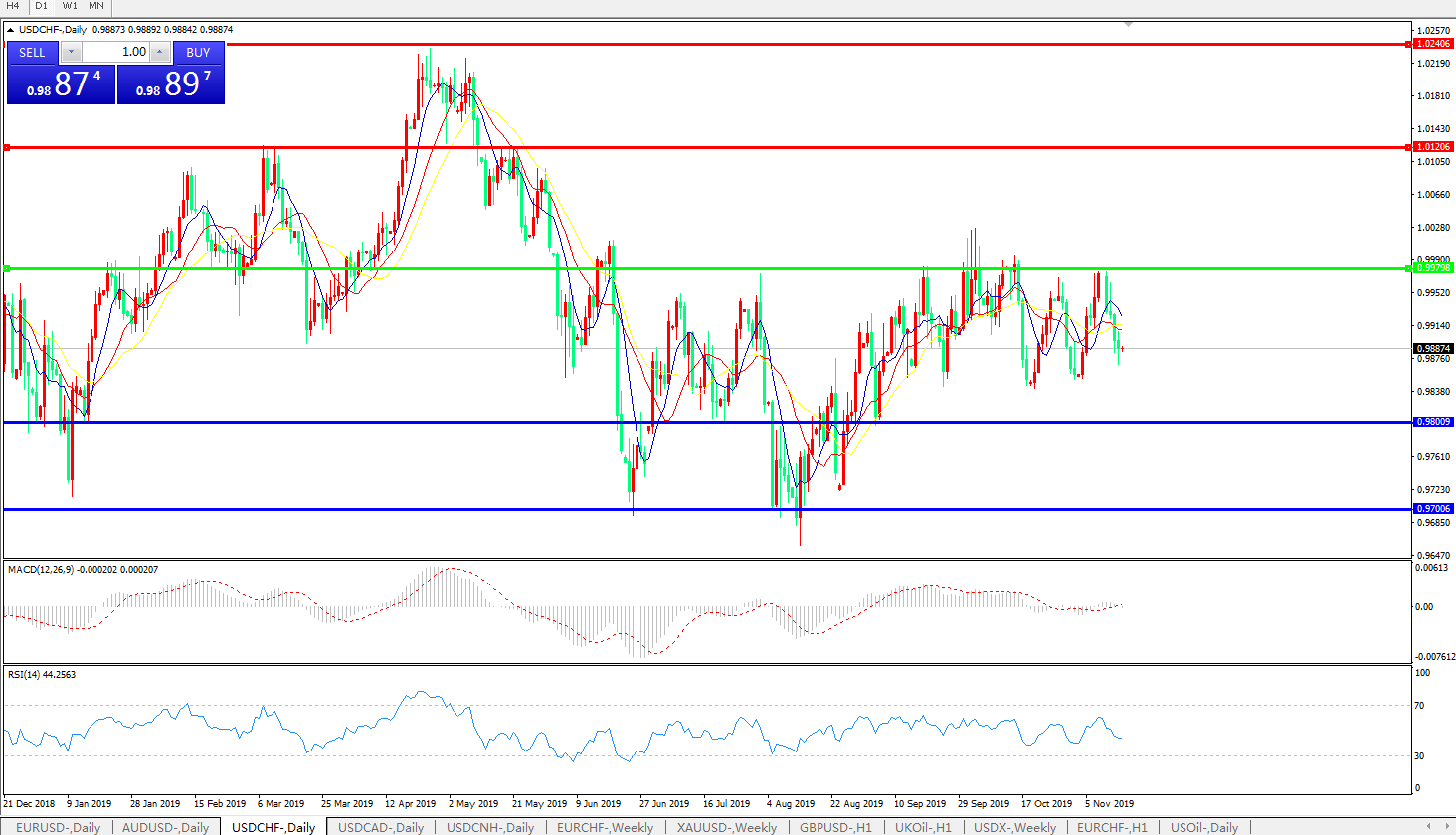Click the SELL button at 0.98874
This screenshot has width=1456, height=835.
[x=61, y=83]
